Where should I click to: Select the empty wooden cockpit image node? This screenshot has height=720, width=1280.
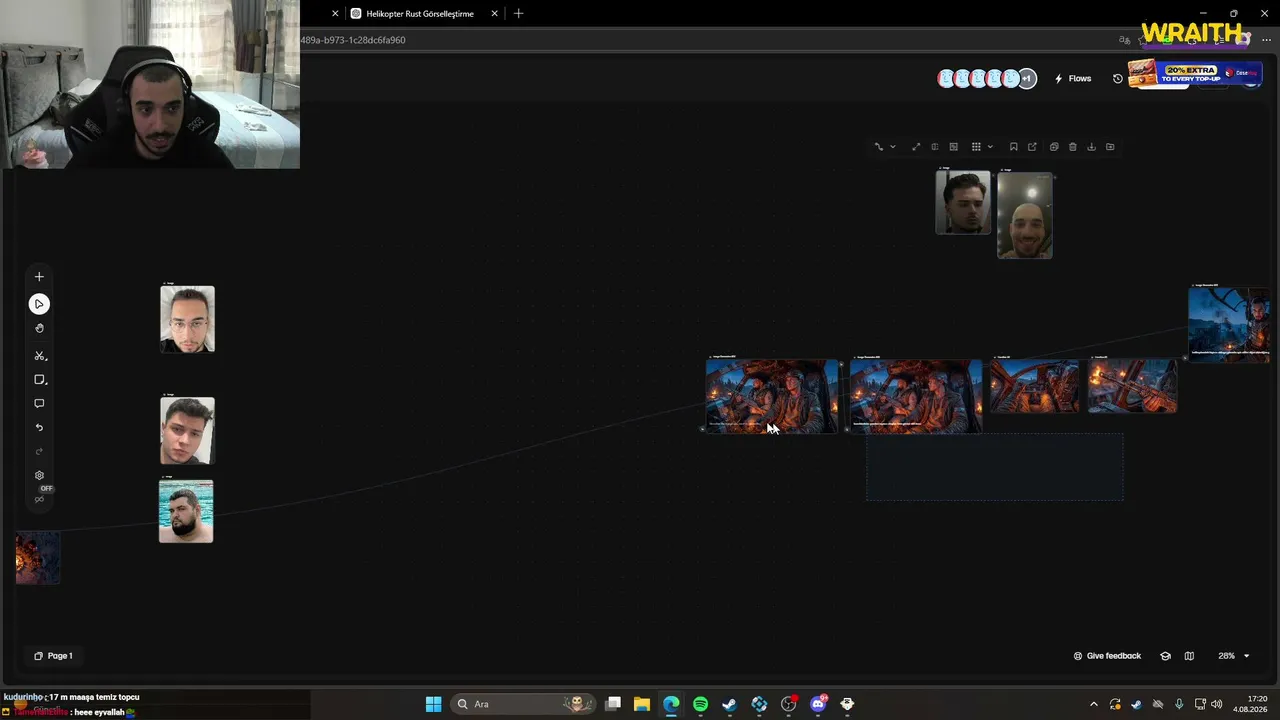tap(1035, 386)
